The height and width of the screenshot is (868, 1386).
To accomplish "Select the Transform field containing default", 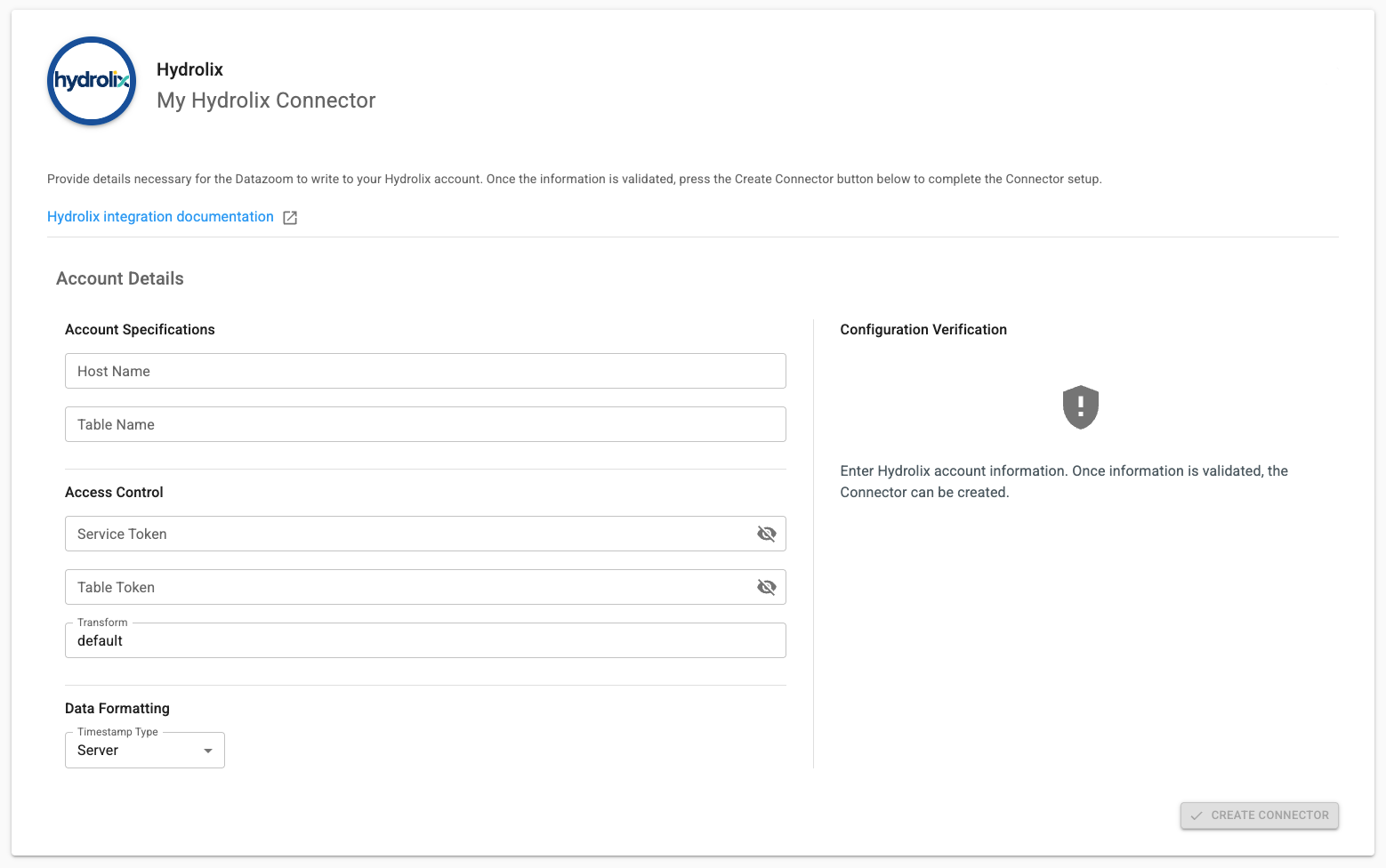I will (x=425, y=640).
